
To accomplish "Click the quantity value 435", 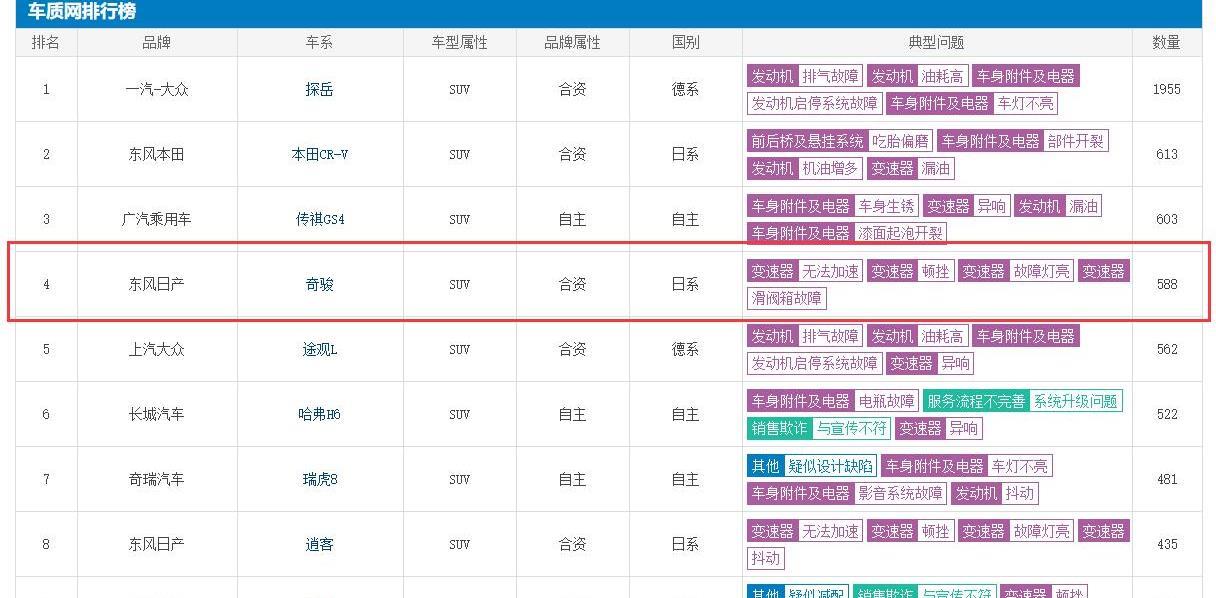I will pyautogui.click(x=1166, y=544).
